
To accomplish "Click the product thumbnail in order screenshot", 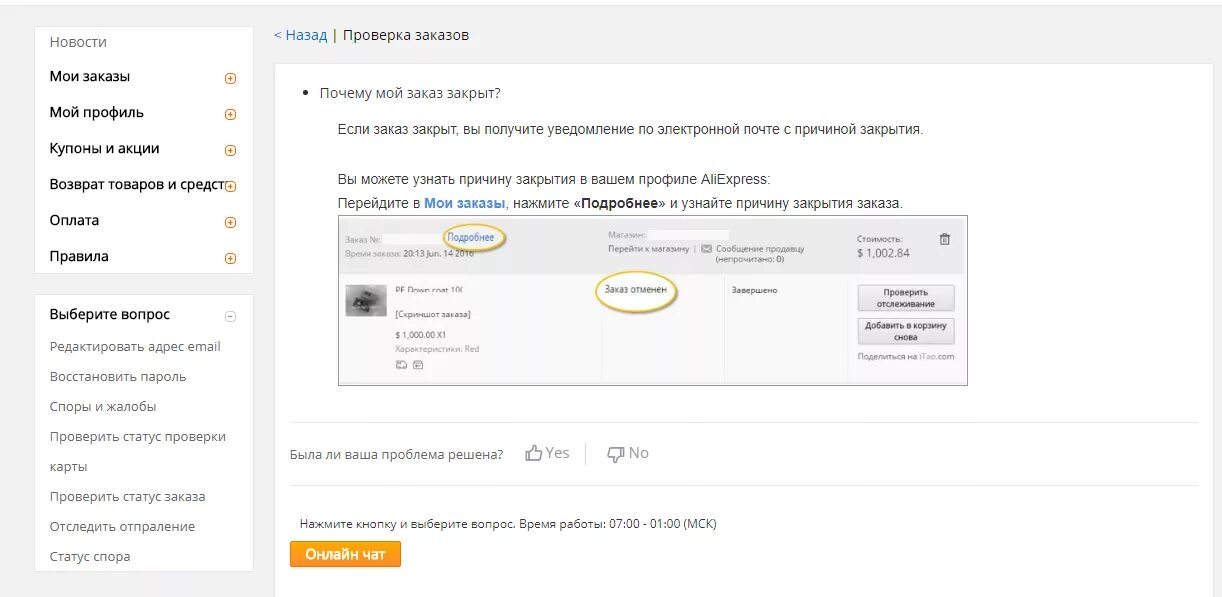I will point(366,300).
